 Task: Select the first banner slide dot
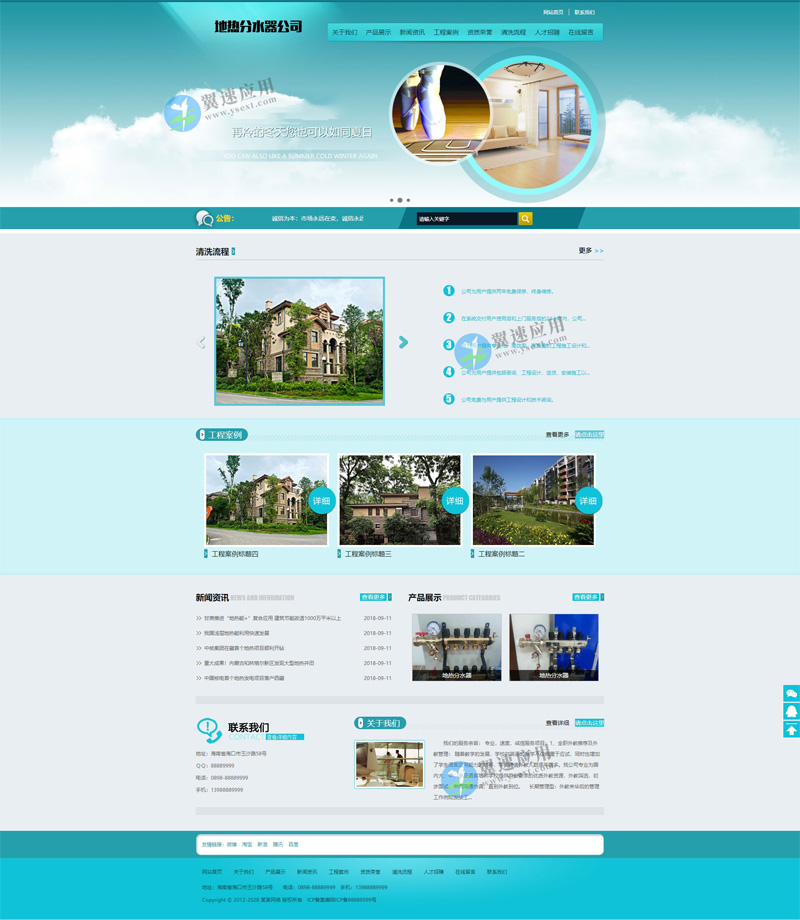(x=391, y=200)
